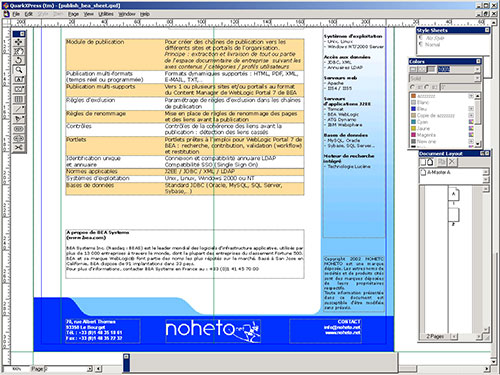Click blank facing page icon in Document Layout

point(430,162)
